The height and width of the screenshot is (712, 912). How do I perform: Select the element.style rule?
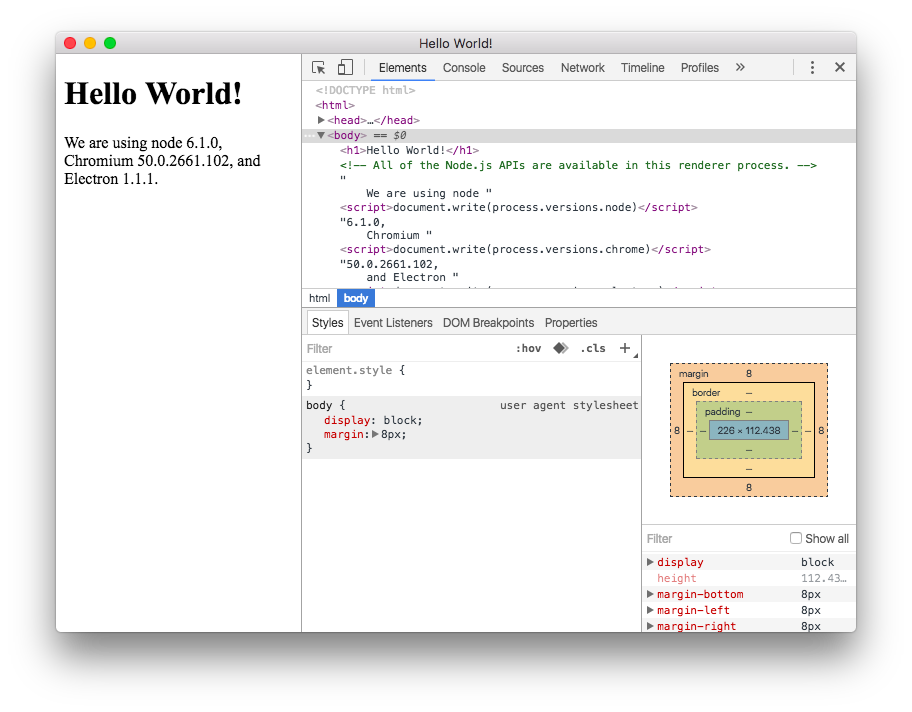[355, 371]
